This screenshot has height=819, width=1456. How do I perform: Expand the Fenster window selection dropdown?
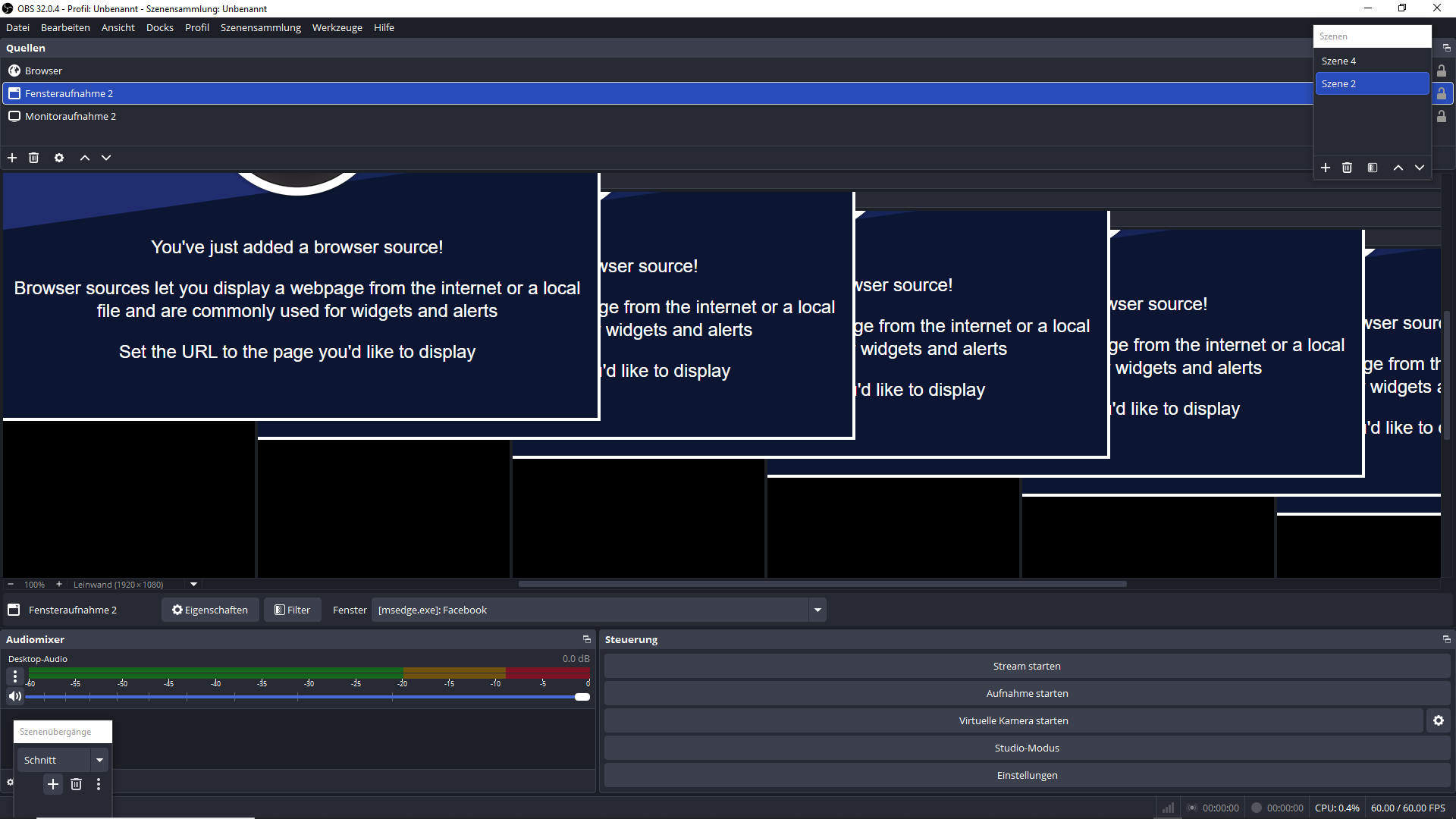pos(817,610)
